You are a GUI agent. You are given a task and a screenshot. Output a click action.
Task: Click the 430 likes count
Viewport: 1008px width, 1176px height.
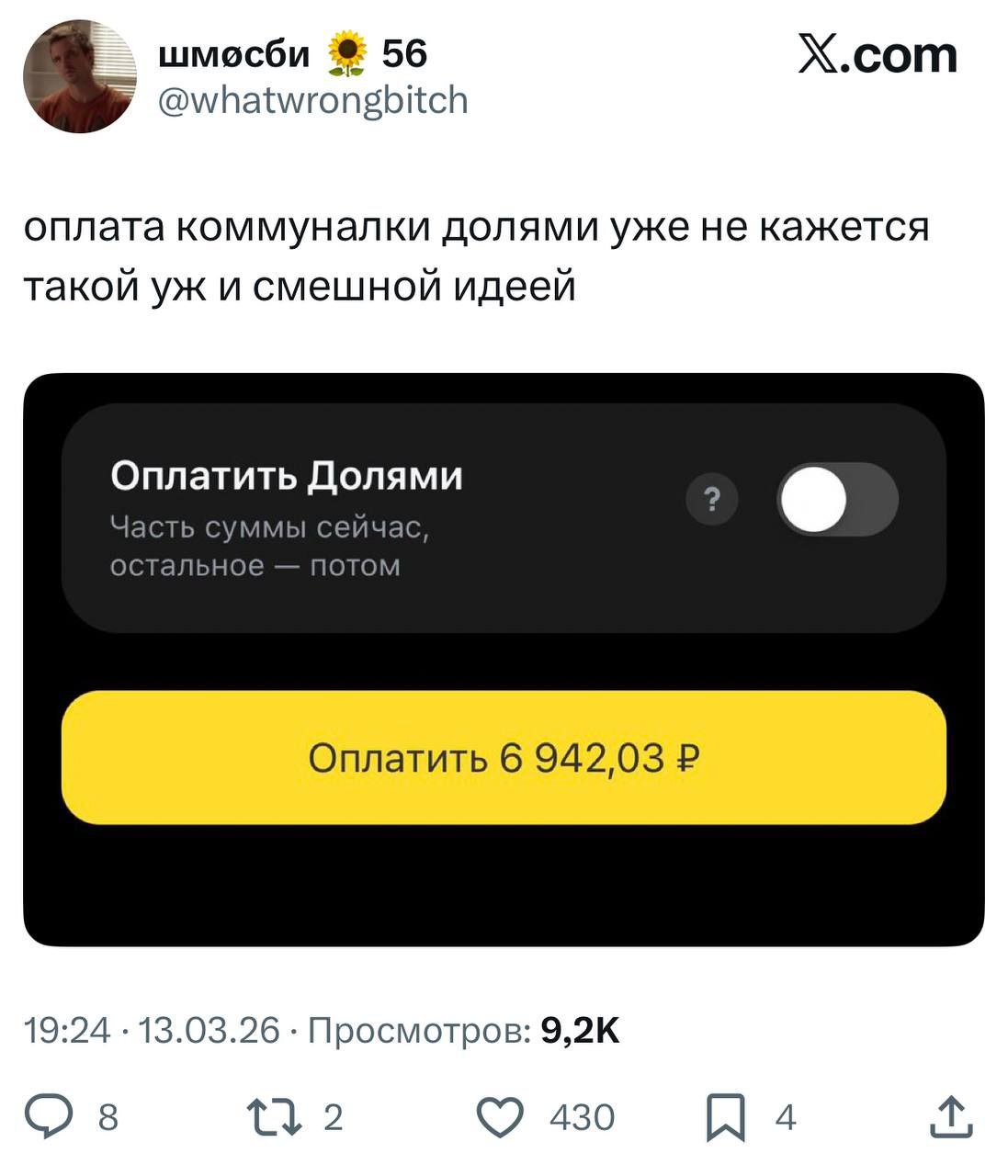click(x=582, y=1117)
